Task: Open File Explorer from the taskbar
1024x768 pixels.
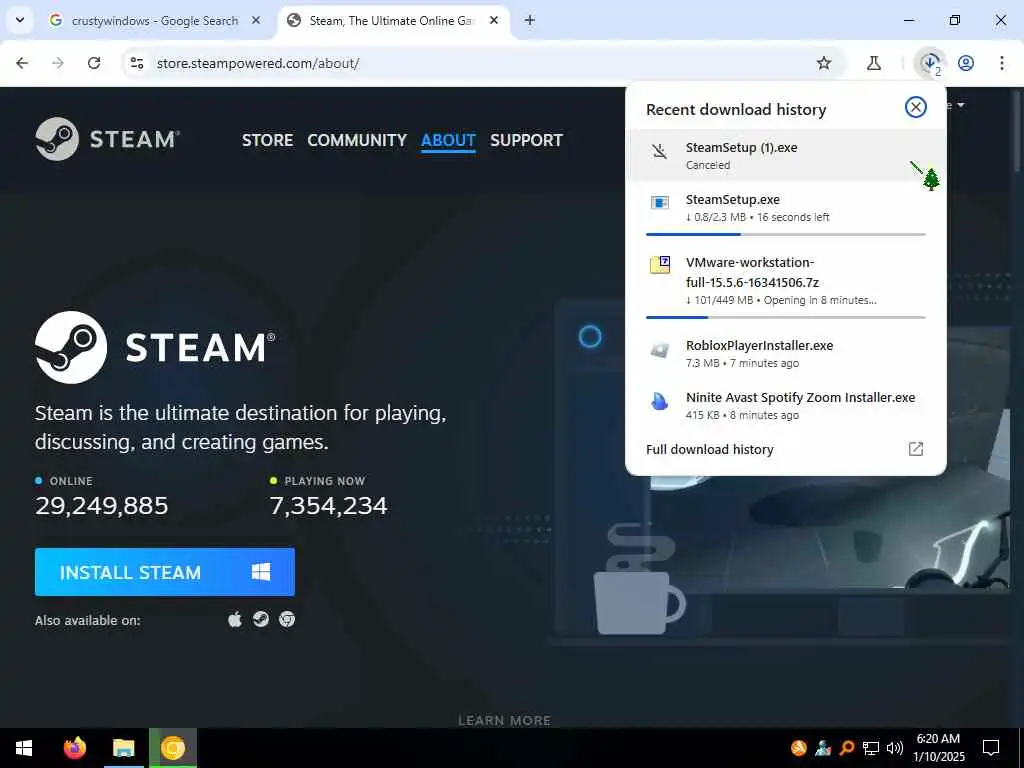Action: click(x=123, y=748)
